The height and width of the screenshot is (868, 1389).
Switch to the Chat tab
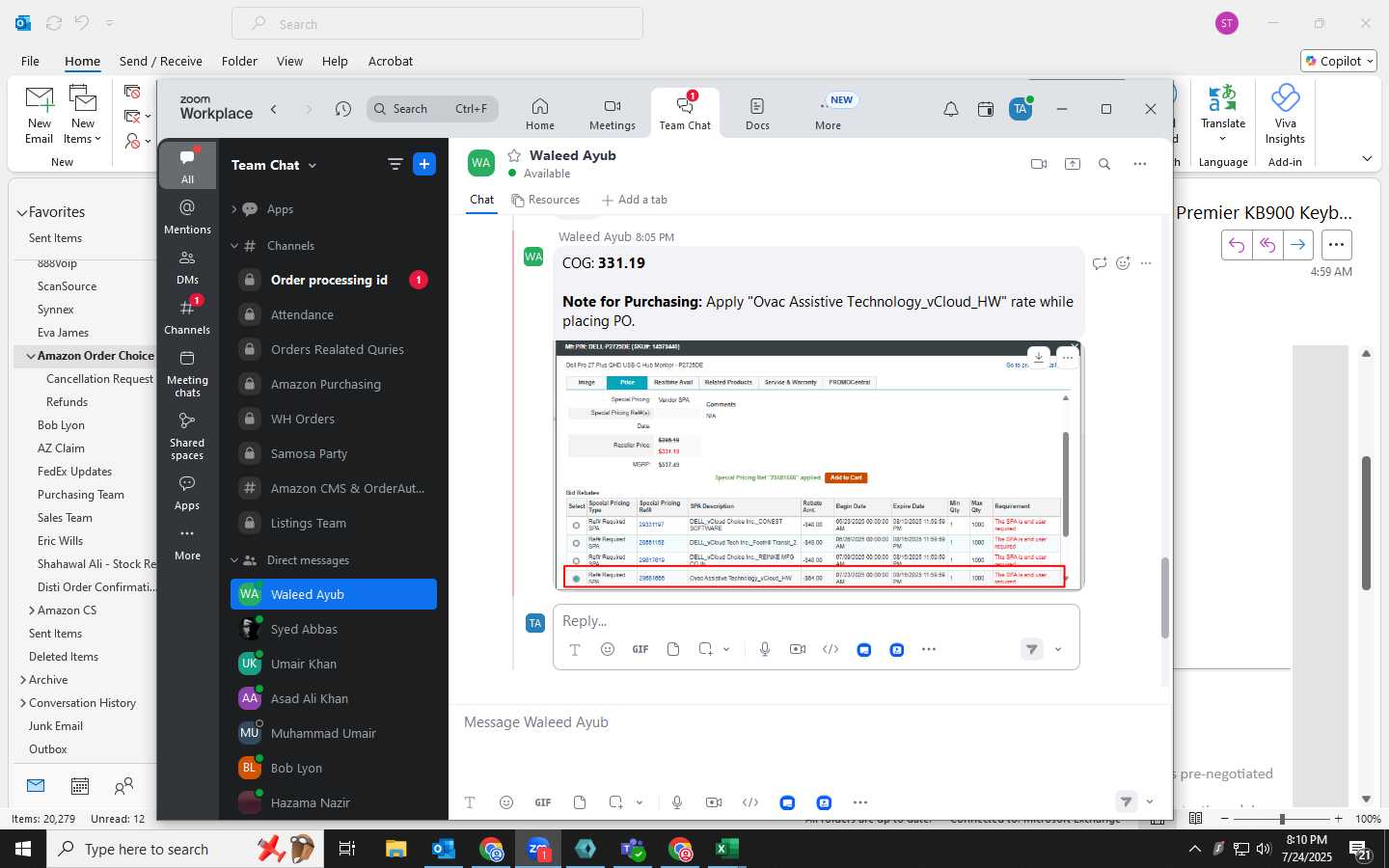click(481, 200)
